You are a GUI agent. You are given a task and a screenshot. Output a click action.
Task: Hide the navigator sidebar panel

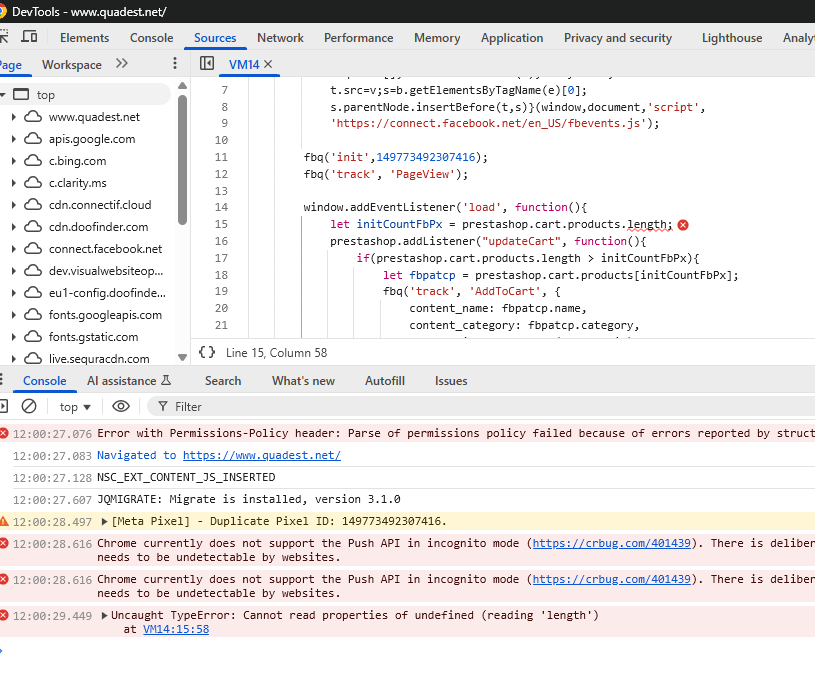(x=207, y=64)
